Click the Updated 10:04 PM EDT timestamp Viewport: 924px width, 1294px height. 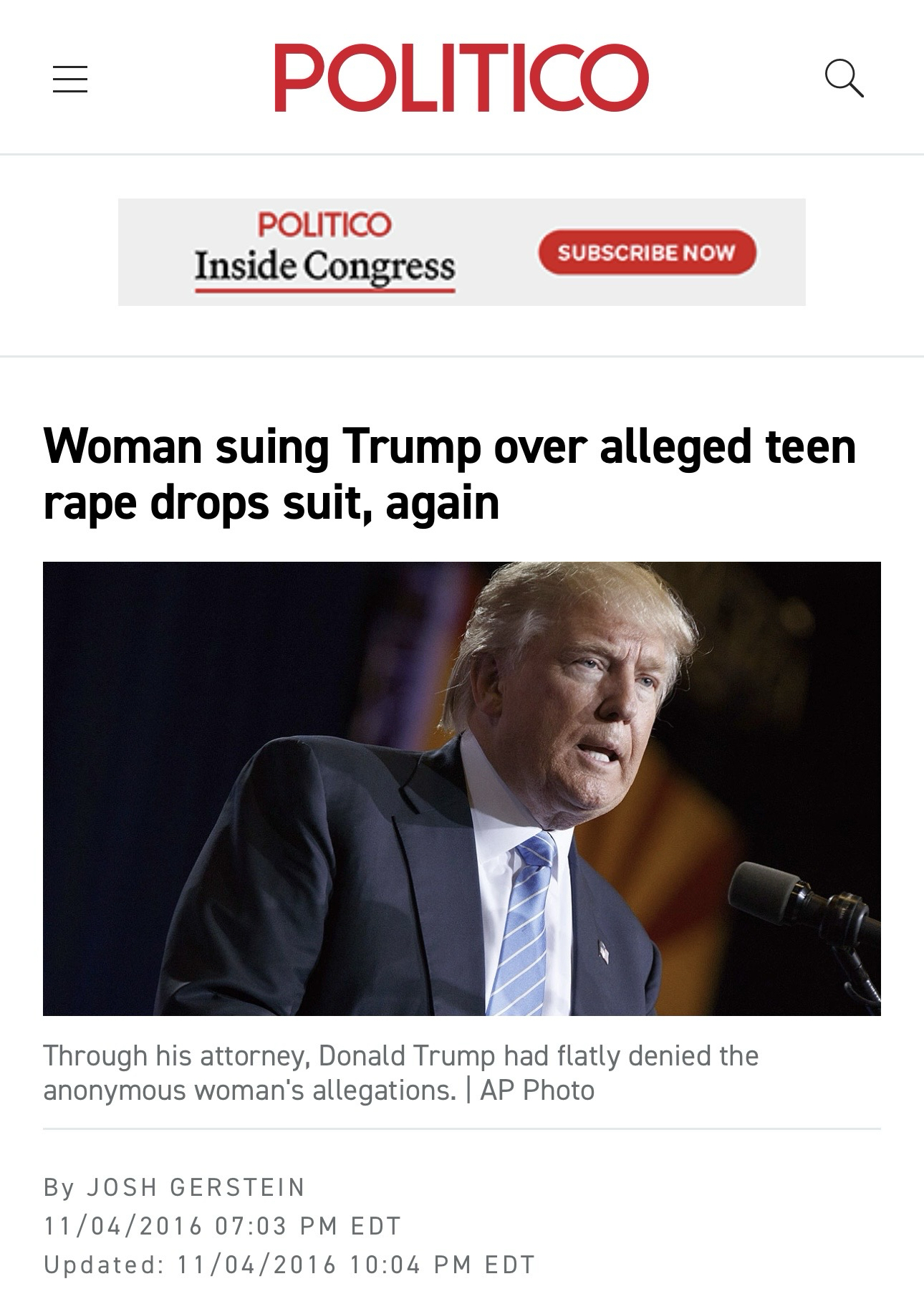(289, 1265)
